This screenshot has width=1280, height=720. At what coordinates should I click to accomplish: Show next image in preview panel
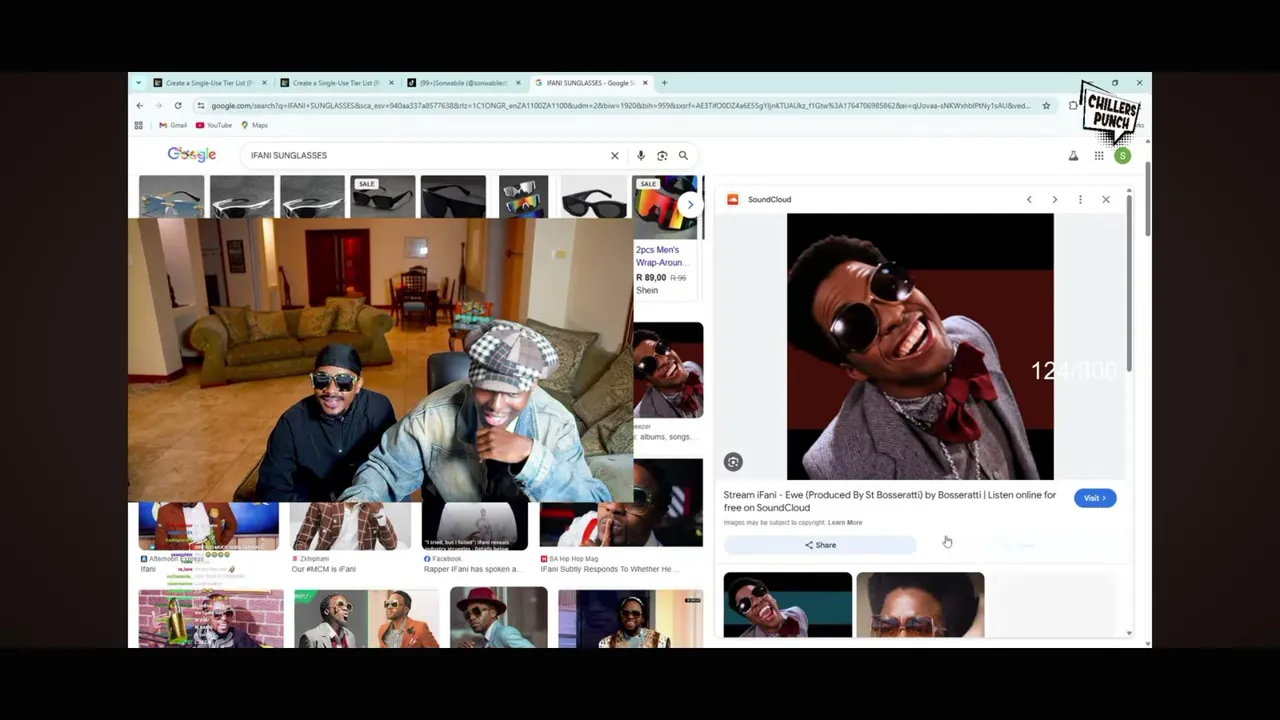tap(1054, 200)
